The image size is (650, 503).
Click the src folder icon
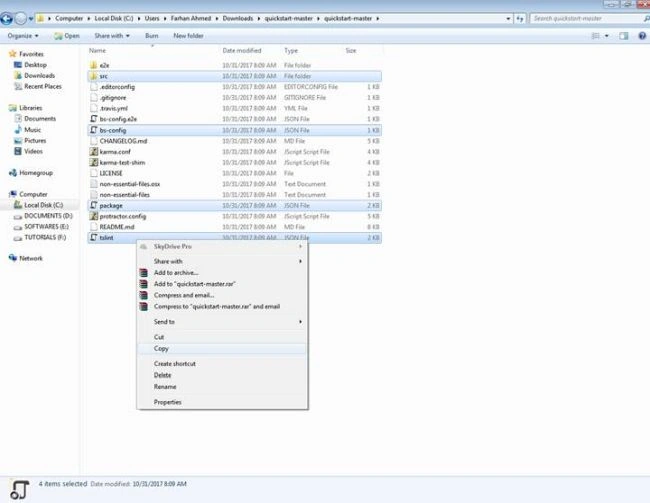94,76
